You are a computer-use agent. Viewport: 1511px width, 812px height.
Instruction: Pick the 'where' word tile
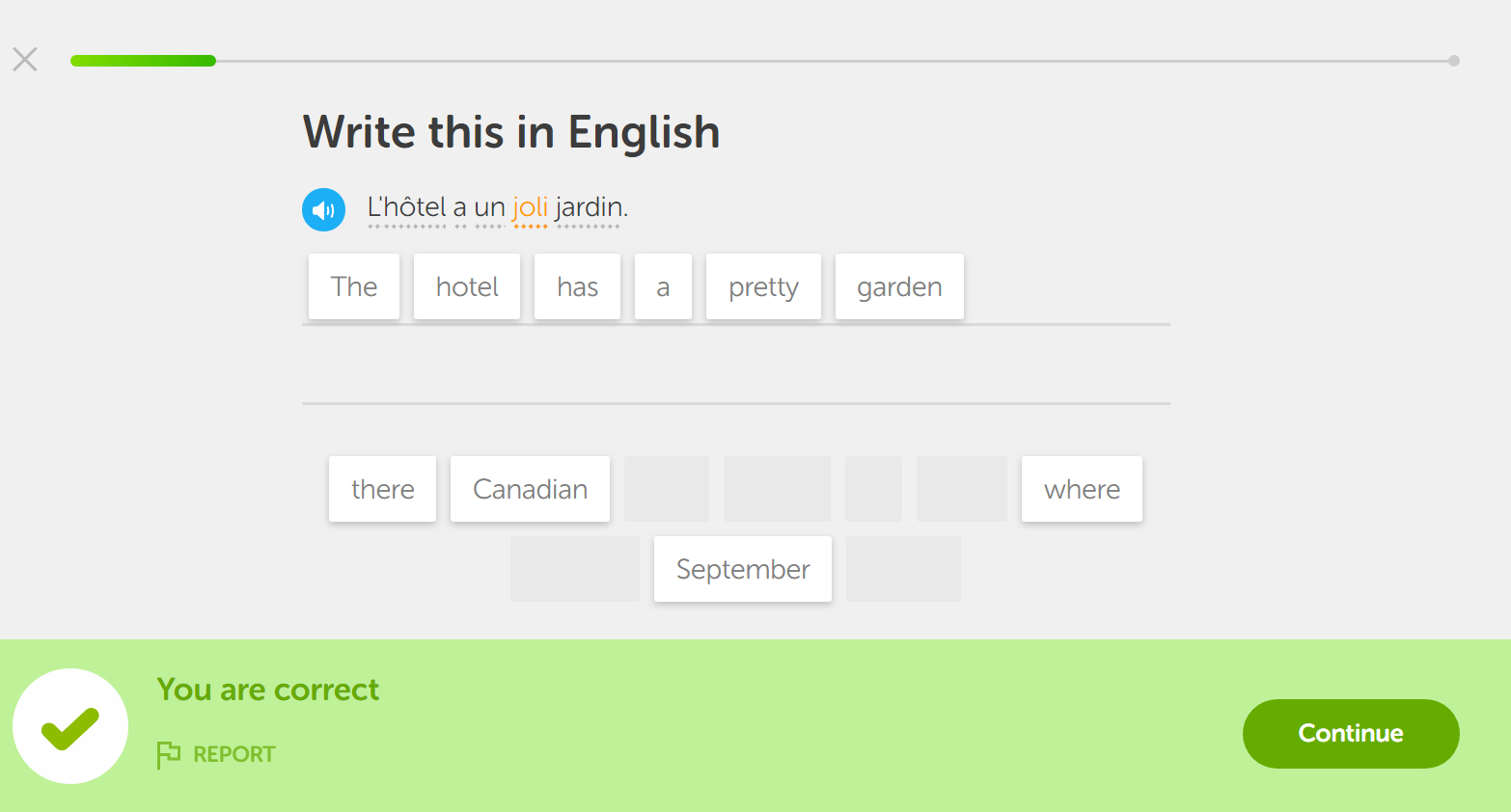tap(1082, 489)
